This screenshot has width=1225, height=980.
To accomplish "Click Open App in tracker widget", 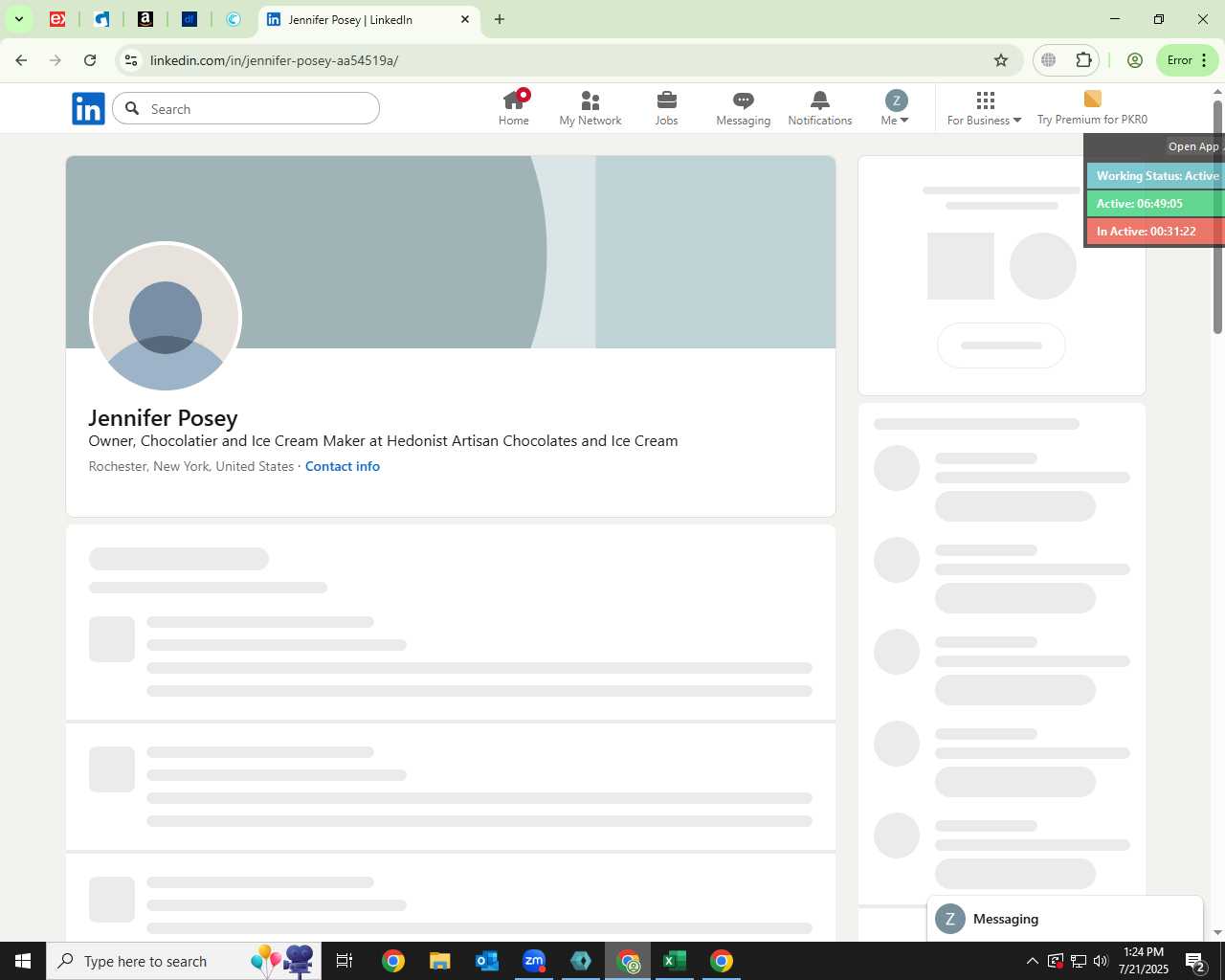I will tap(1193, 146).
